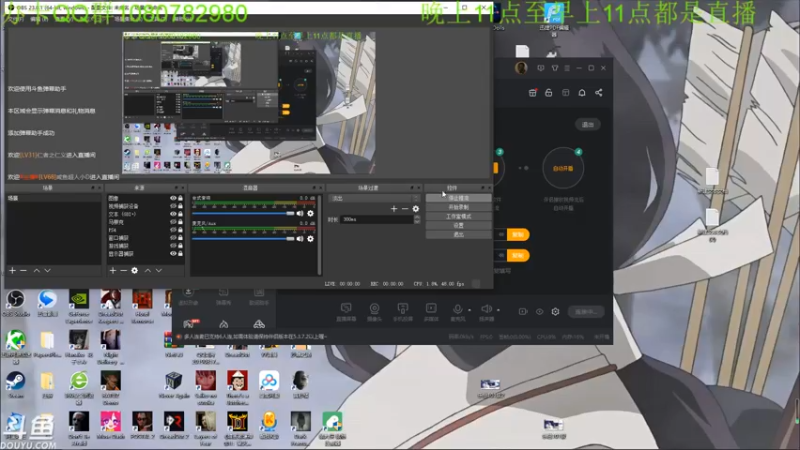Click the share icon in Douyu window
The width and height of the screenshot is (800, 450).
598,92
